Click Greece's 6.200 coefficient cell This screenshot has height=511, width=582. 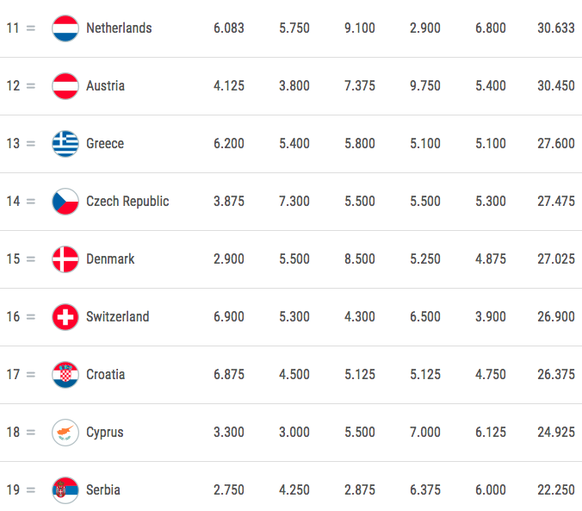pos(229,144)
